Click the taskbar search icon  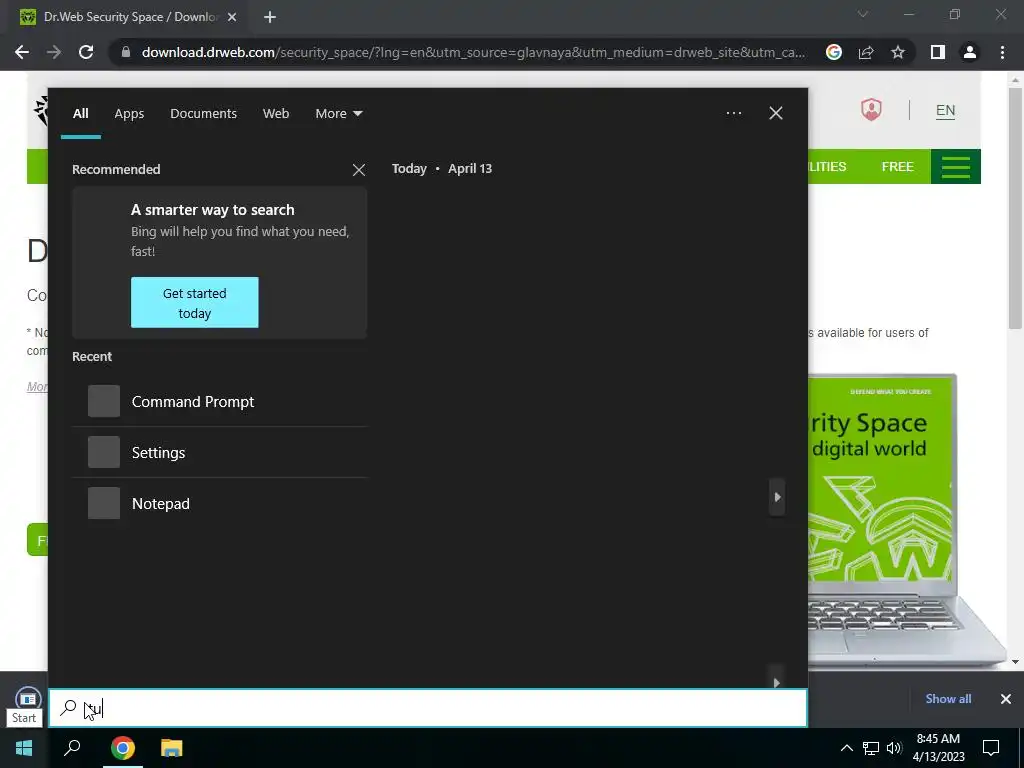[72, 748]
